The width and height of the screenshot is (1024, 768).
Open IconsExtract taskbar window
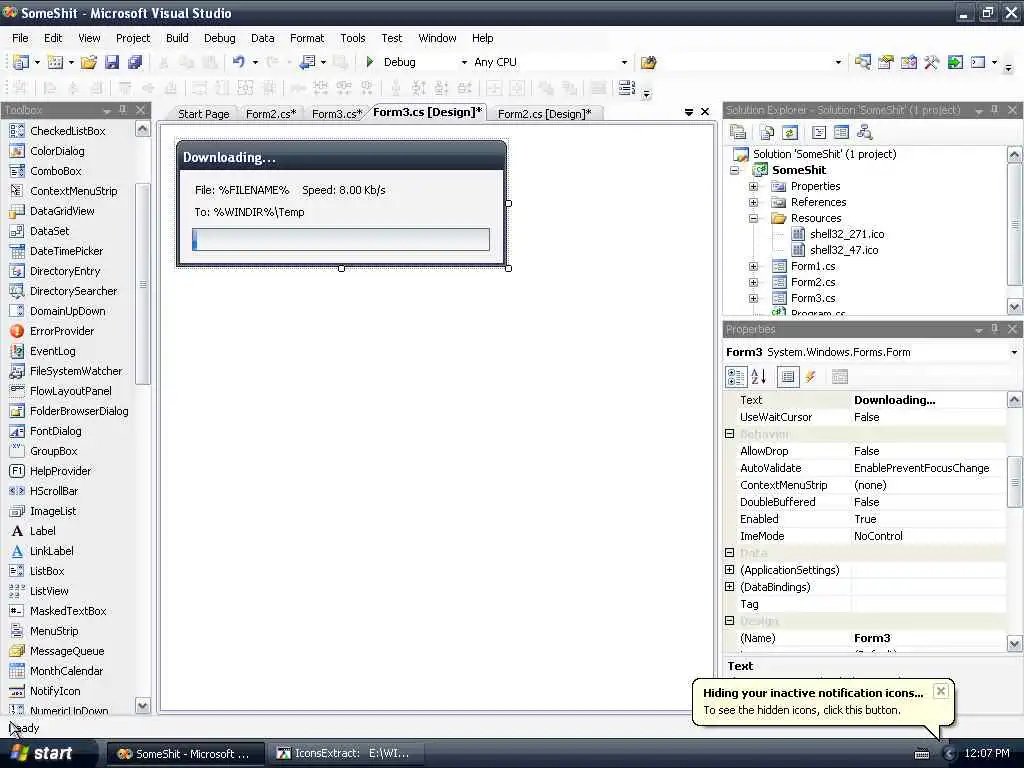[x=344, y=753]
